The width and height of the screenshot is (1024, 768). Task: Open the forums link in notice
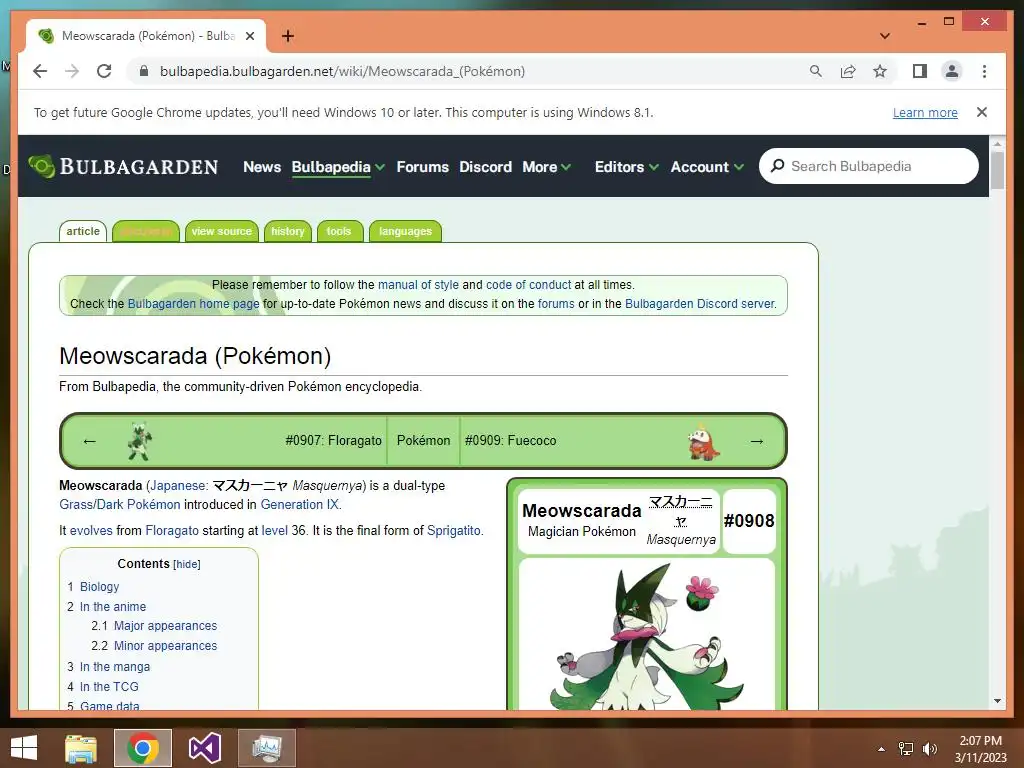(x=556, y=304)
